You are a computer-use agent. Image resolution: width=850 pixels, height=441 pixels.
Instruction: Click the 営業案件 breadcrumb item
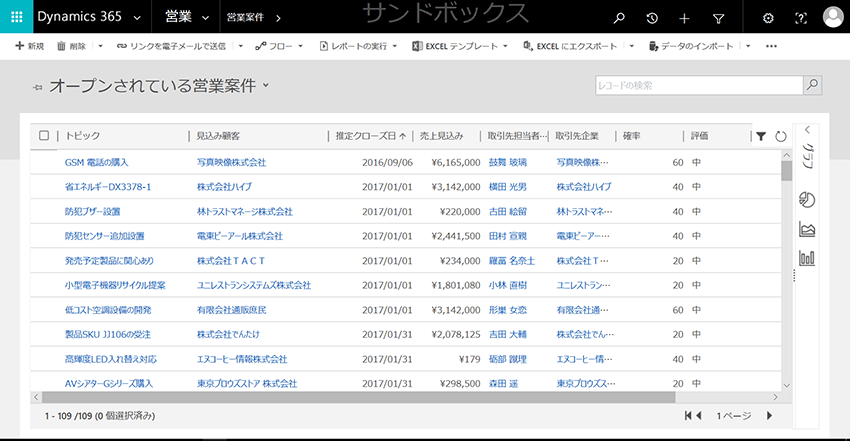(x=245, y=17)
